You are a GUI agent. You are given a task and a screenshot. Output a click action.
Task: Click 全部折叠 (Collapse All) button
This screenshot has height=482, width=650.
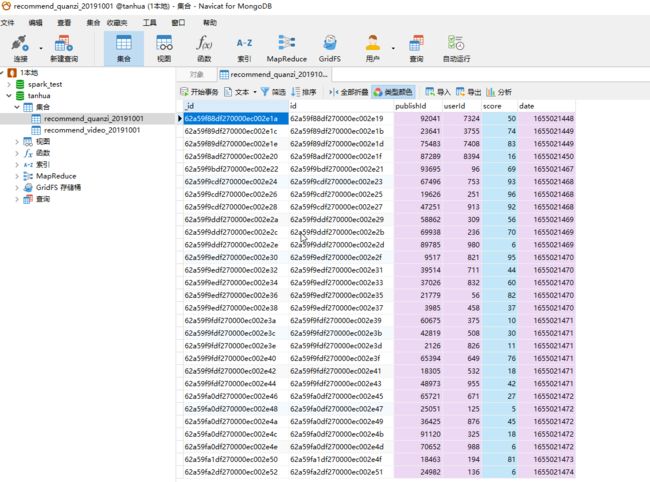(348, 92)
